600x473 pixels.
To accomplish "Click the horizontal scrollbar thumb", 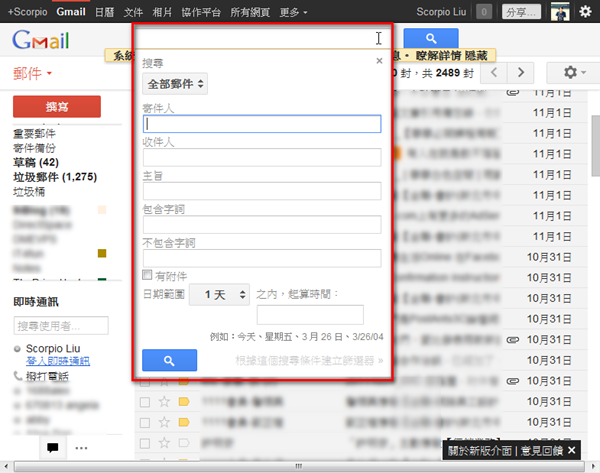I will point(299,466).
